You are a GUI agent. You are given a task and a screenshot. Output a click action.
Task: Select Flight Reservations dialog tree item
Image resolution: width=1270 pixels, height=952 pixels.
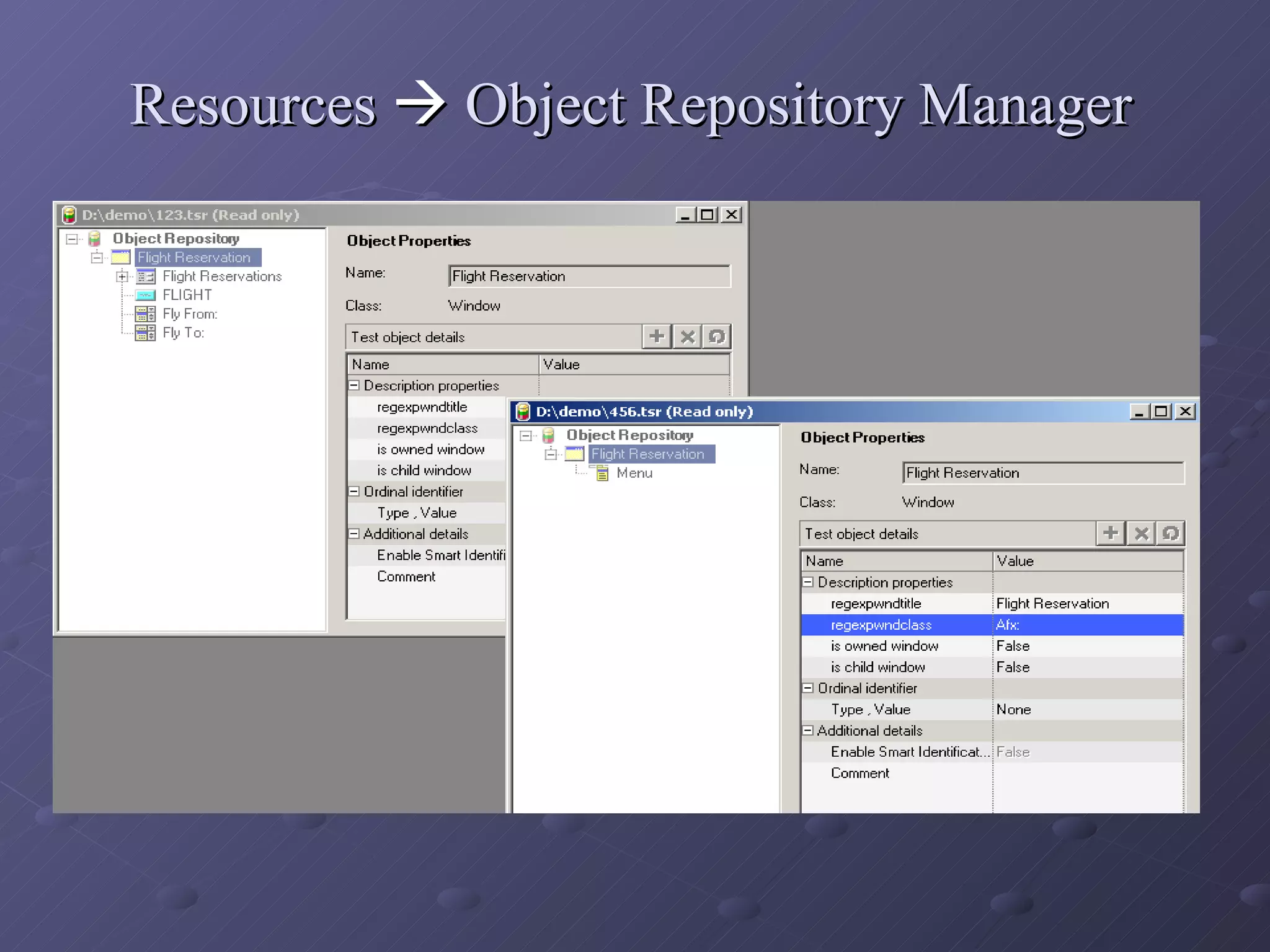[x=222, y=276]
